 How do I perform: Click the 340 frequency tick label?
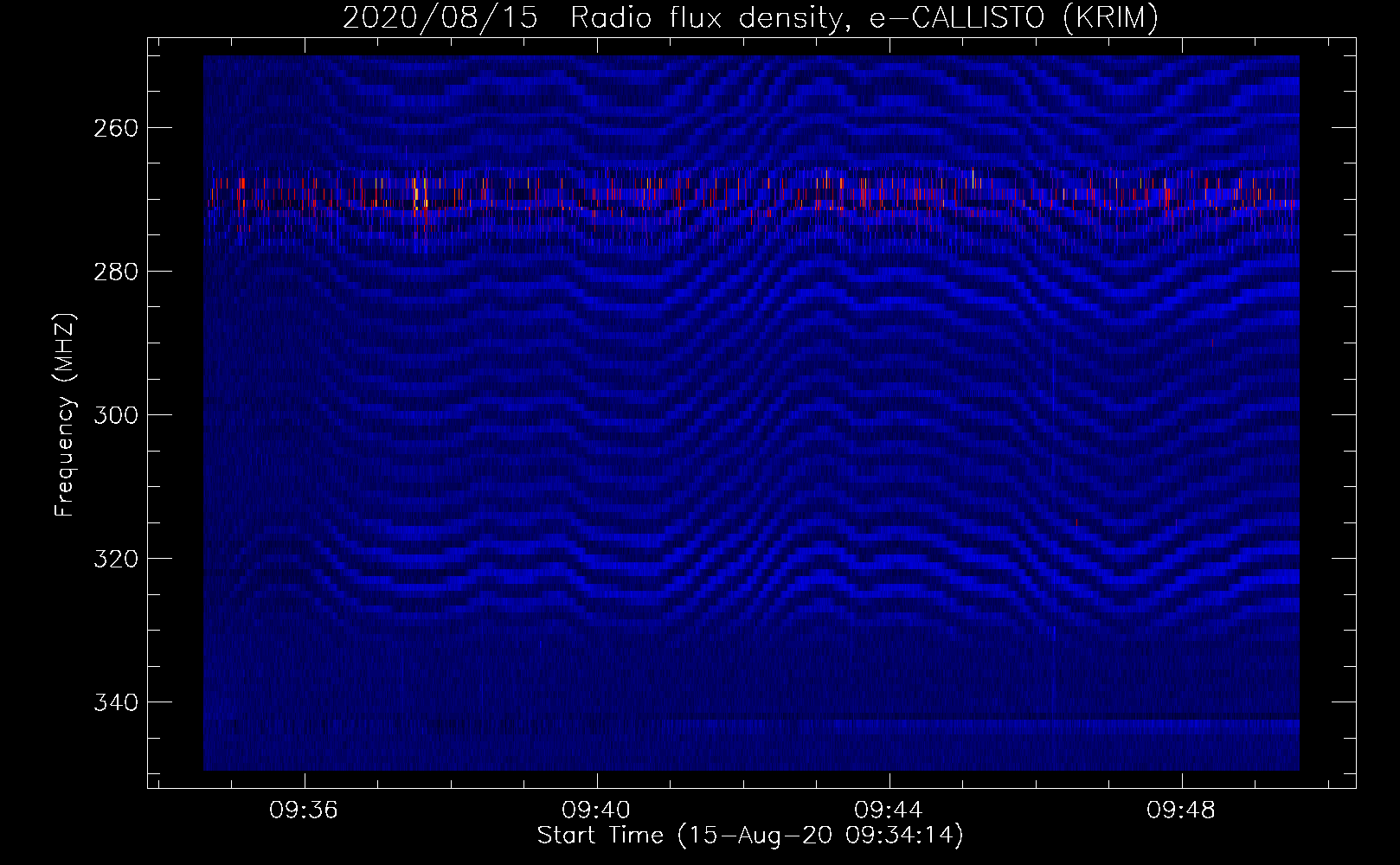pyautogui.click(x=115, y=702)
